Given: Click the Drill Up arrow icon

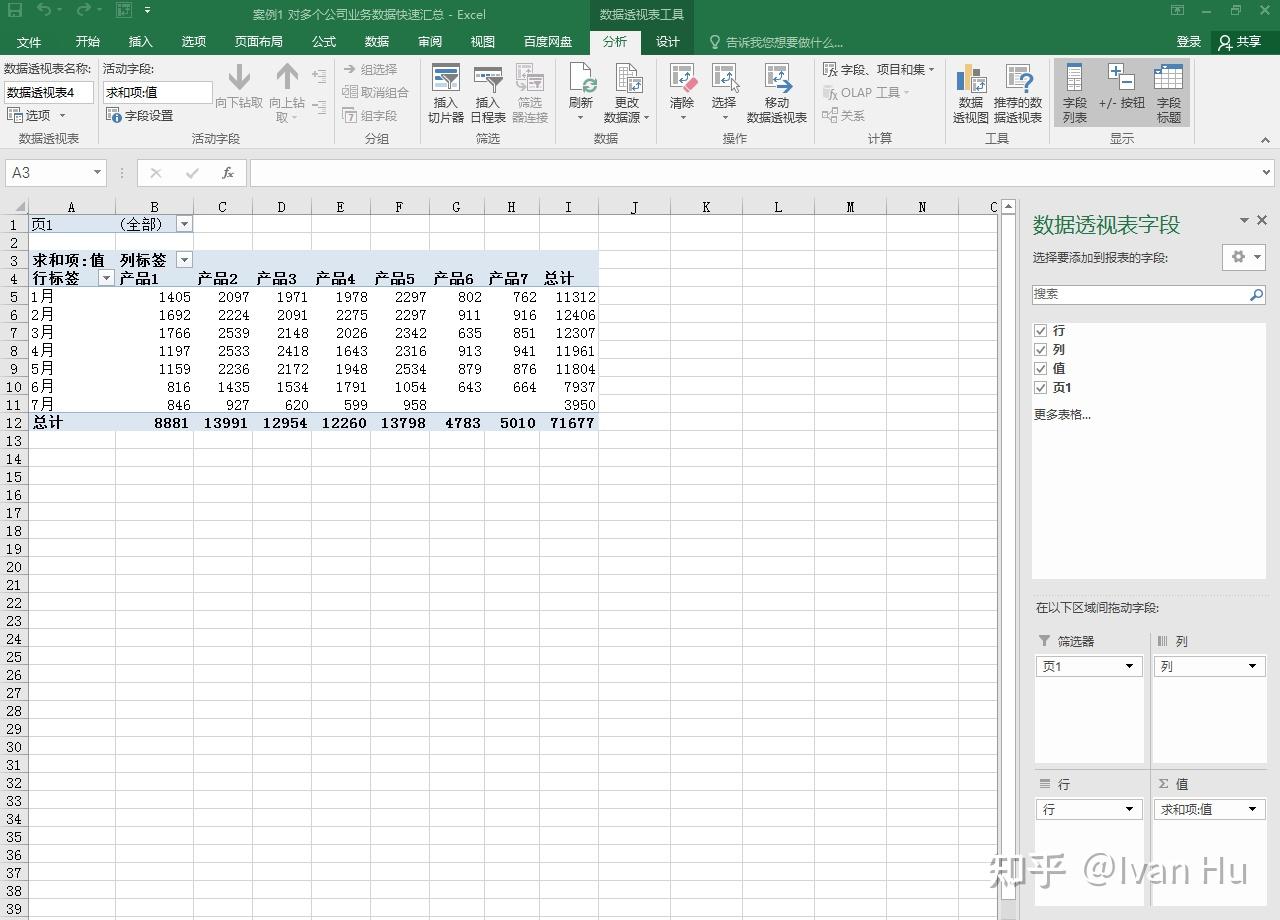Looking at the screenshot, I should (287, 78).
